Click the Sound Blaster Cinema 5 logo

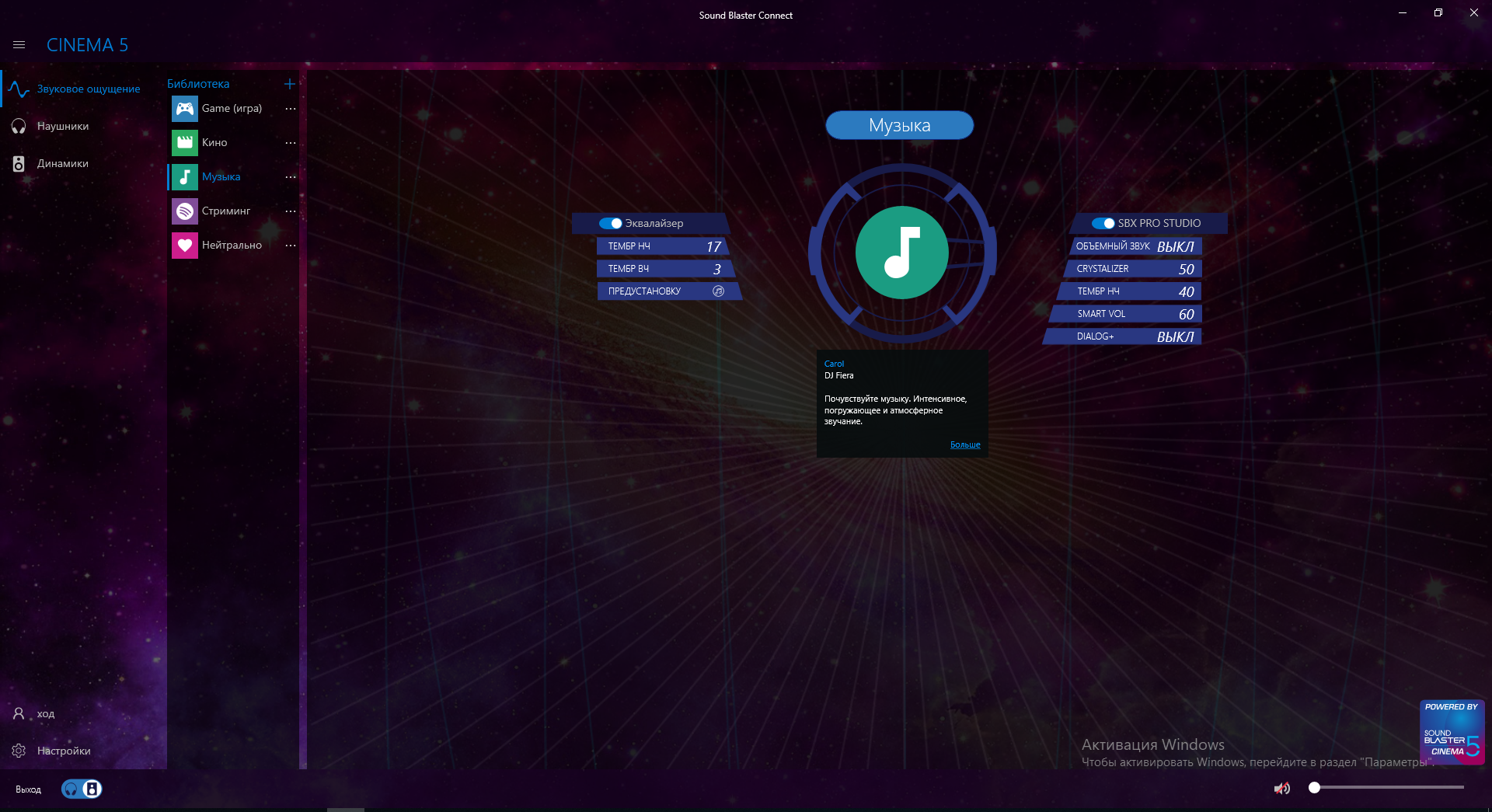pos(1452,732)
